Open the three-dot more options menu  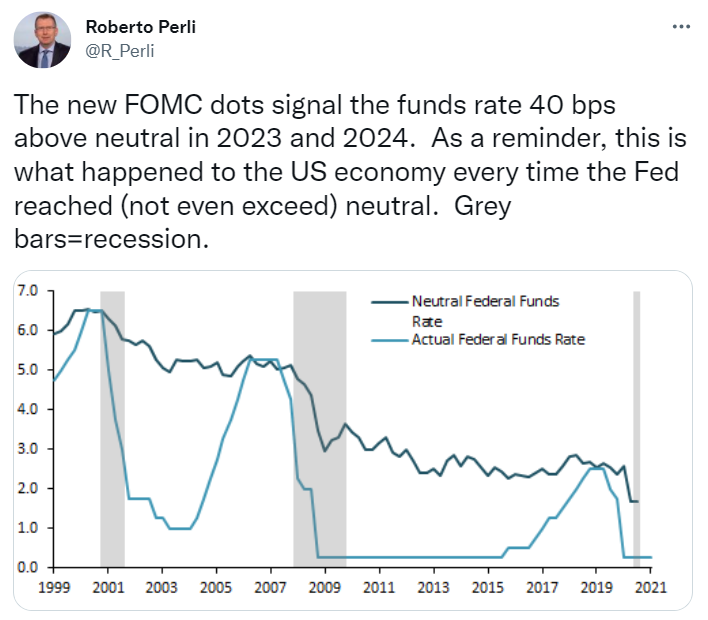click(x=679, y=27)
